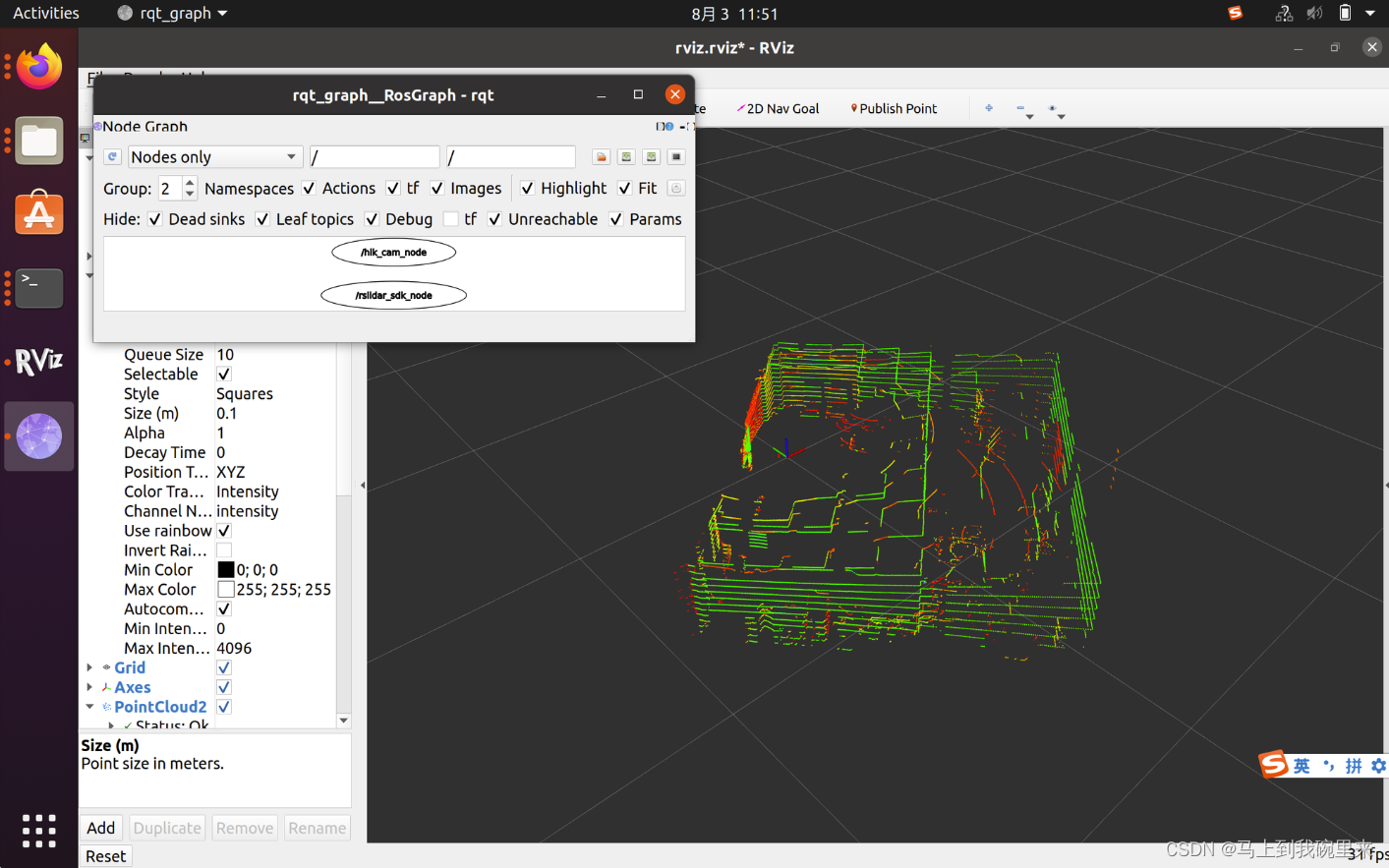
Task: Open dropdown arrow beside eye icon
Action: click(1061, 117)
